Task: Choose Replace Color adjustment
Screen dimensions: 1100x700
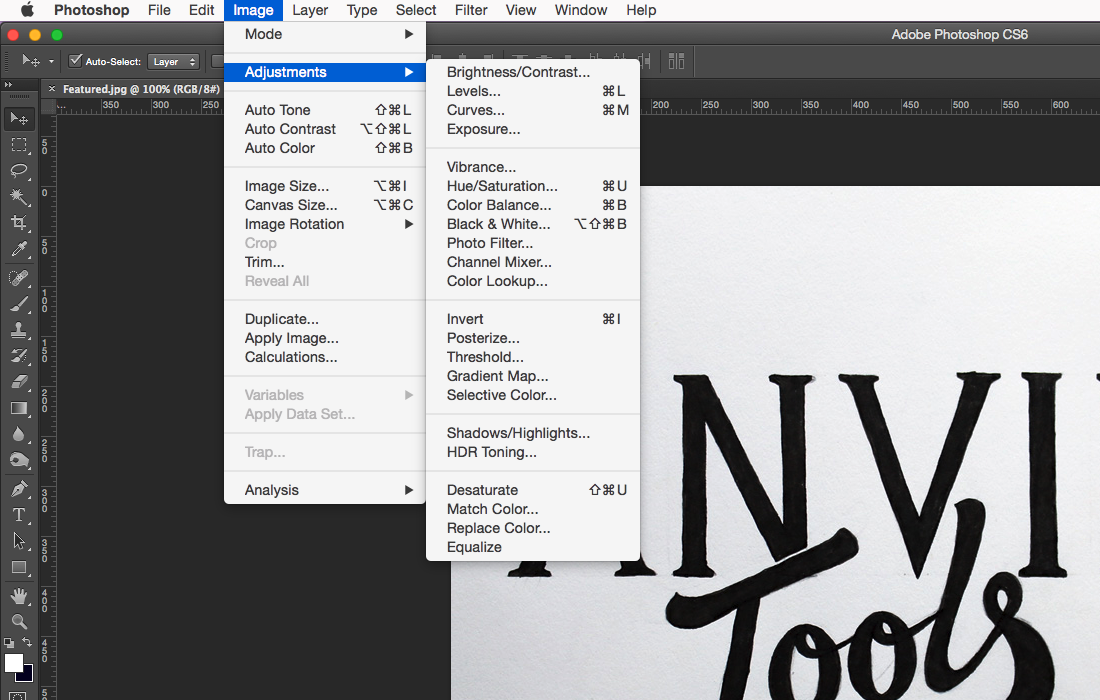Action: tap(533, 528)
